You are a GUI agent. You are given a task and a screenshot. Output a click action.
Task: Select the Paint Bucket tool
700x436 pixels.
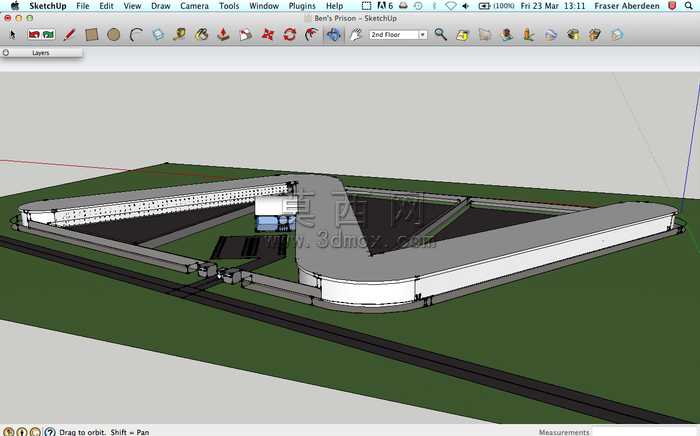tap(201, 34)
